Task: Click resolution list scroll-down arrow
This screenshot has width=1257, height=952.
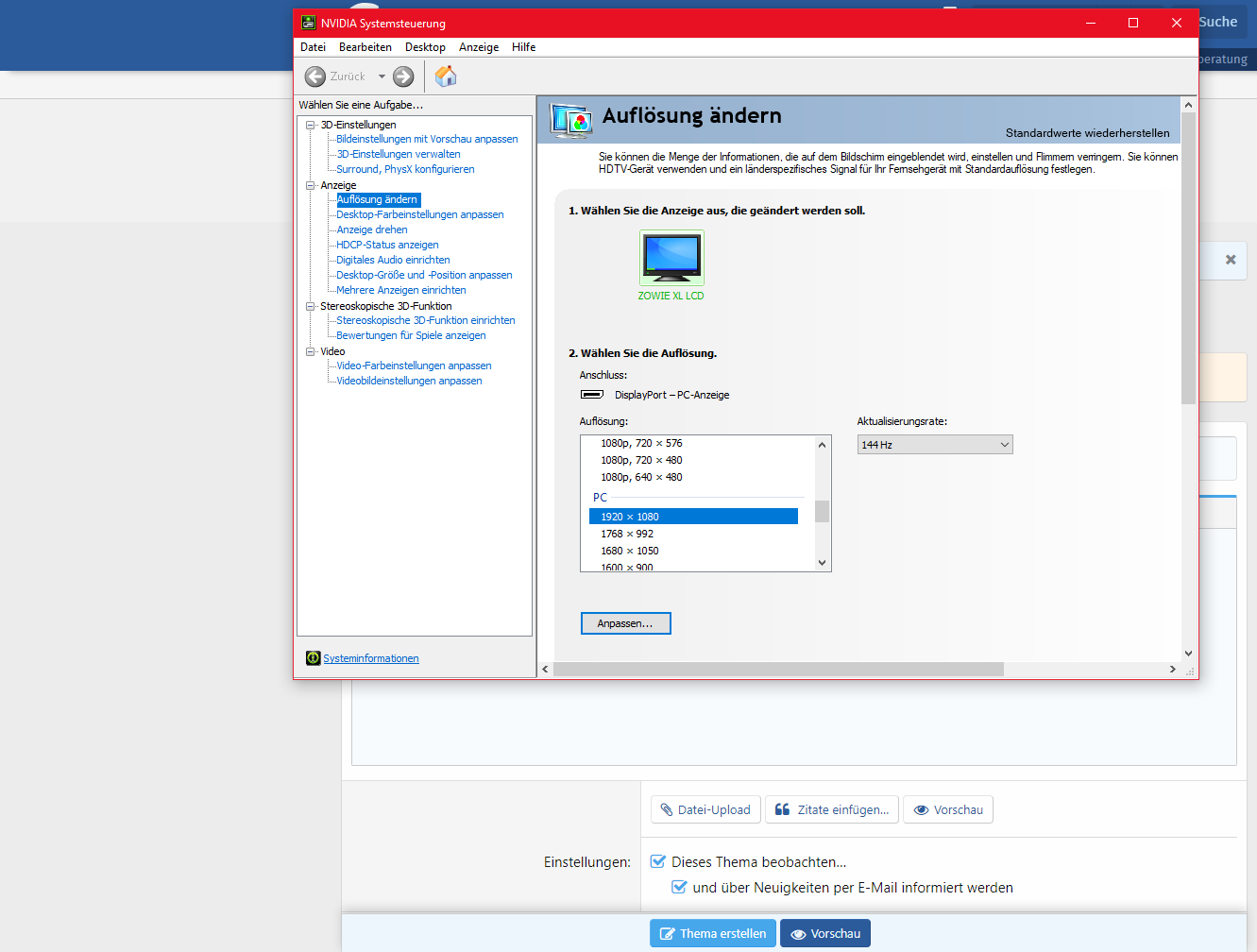Action: (x=822, y=563)
